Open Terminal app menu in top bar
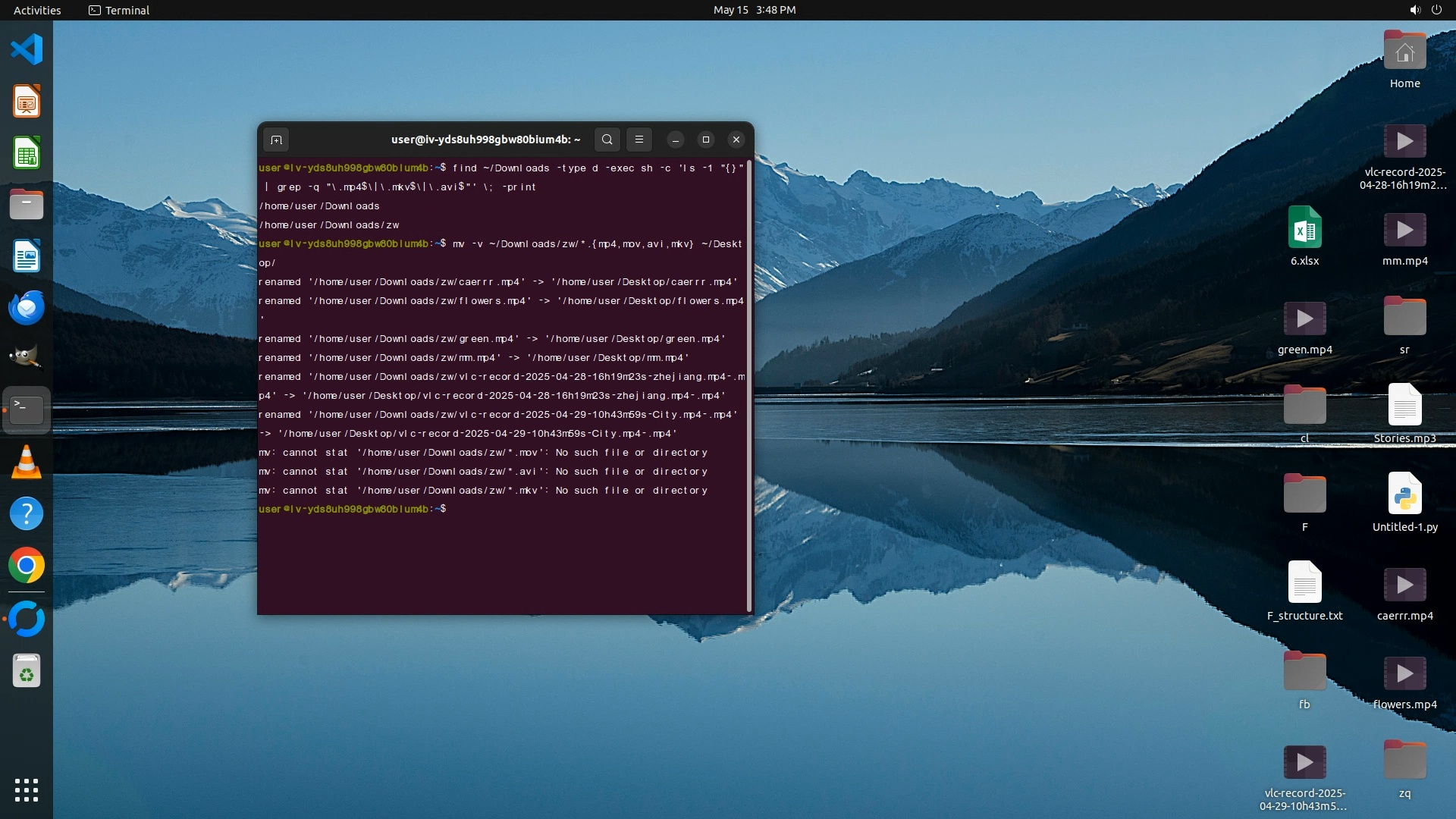Screen dimensions: 1456x819 (119, 10)
